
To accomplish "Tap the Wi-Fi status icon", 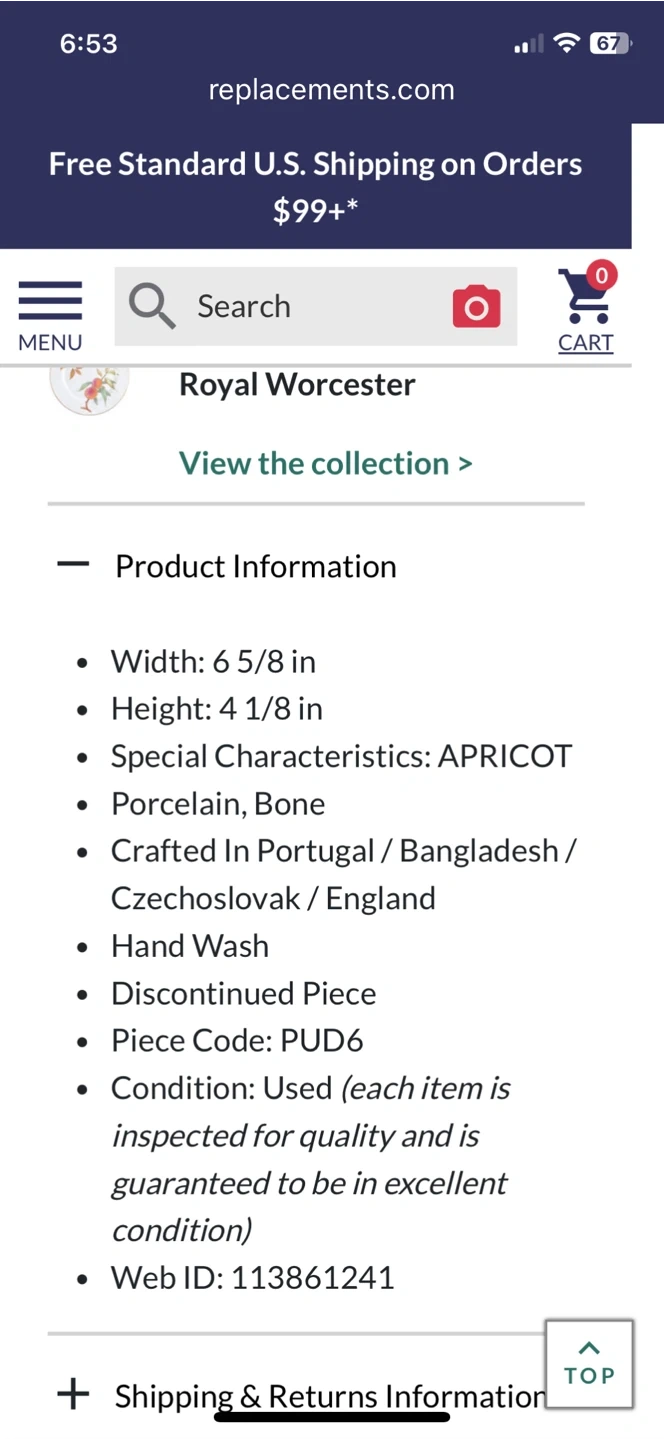I will tap(567, 43).
